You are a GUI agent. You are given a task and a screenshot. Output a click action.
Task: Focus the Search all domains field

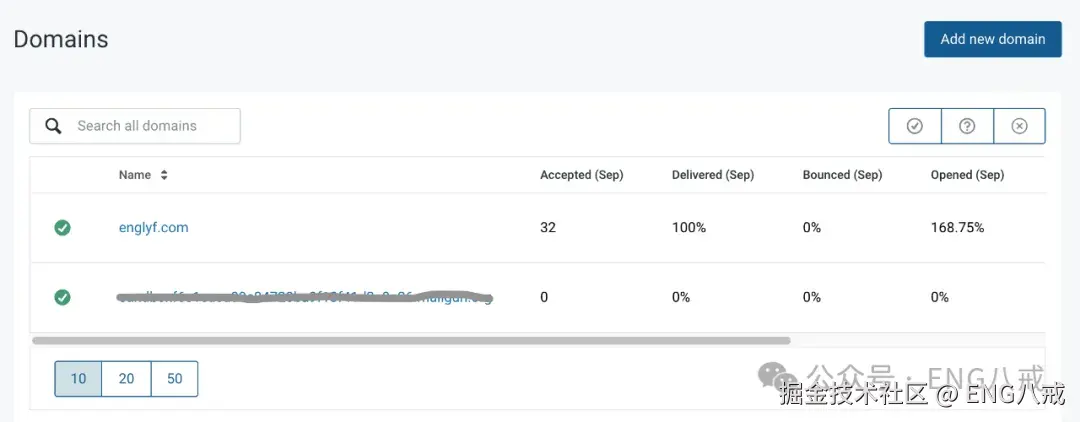pos(150,126)
